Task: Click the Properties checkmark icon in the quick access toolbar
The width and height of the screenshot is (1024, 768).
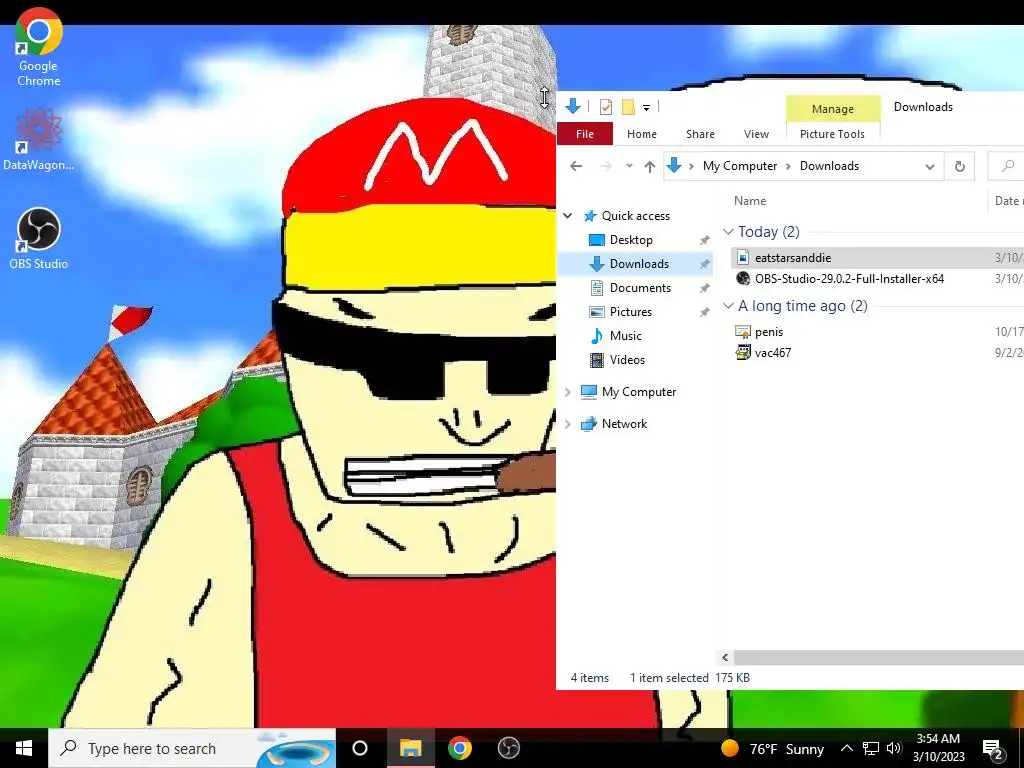Action: point(605,106)
